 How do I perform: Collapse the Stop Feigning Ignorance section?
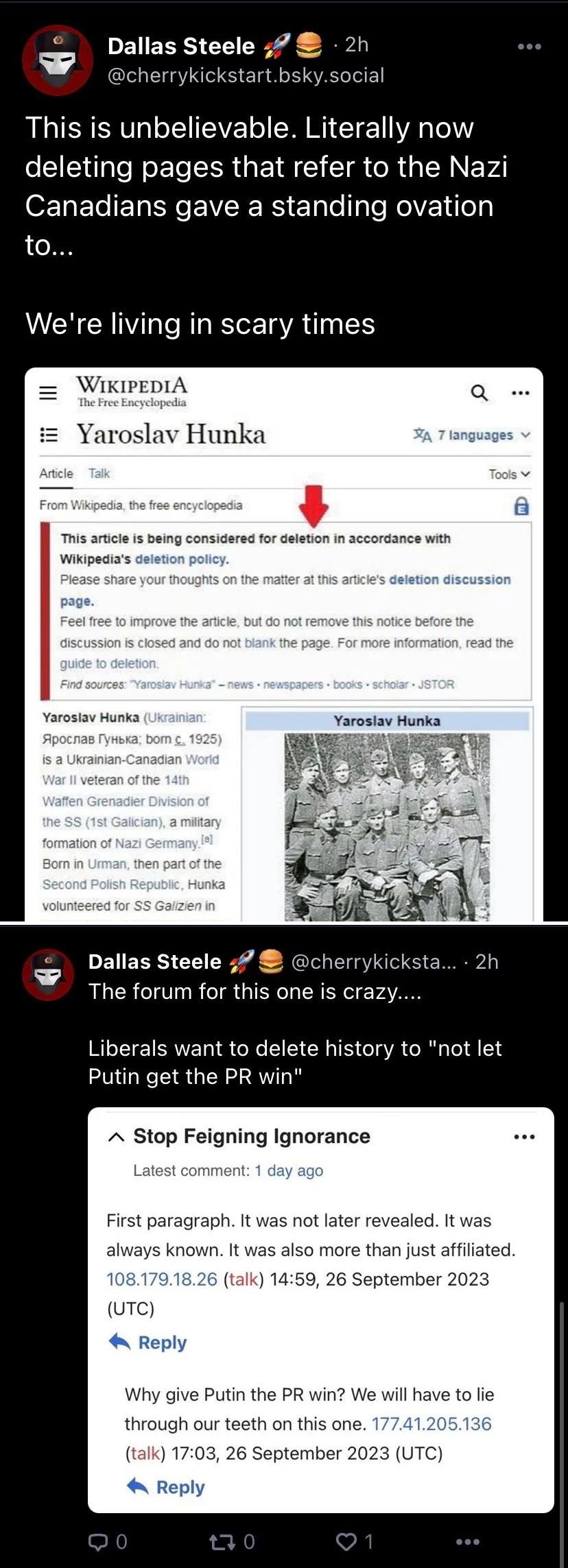click(x=117, y=1137)
